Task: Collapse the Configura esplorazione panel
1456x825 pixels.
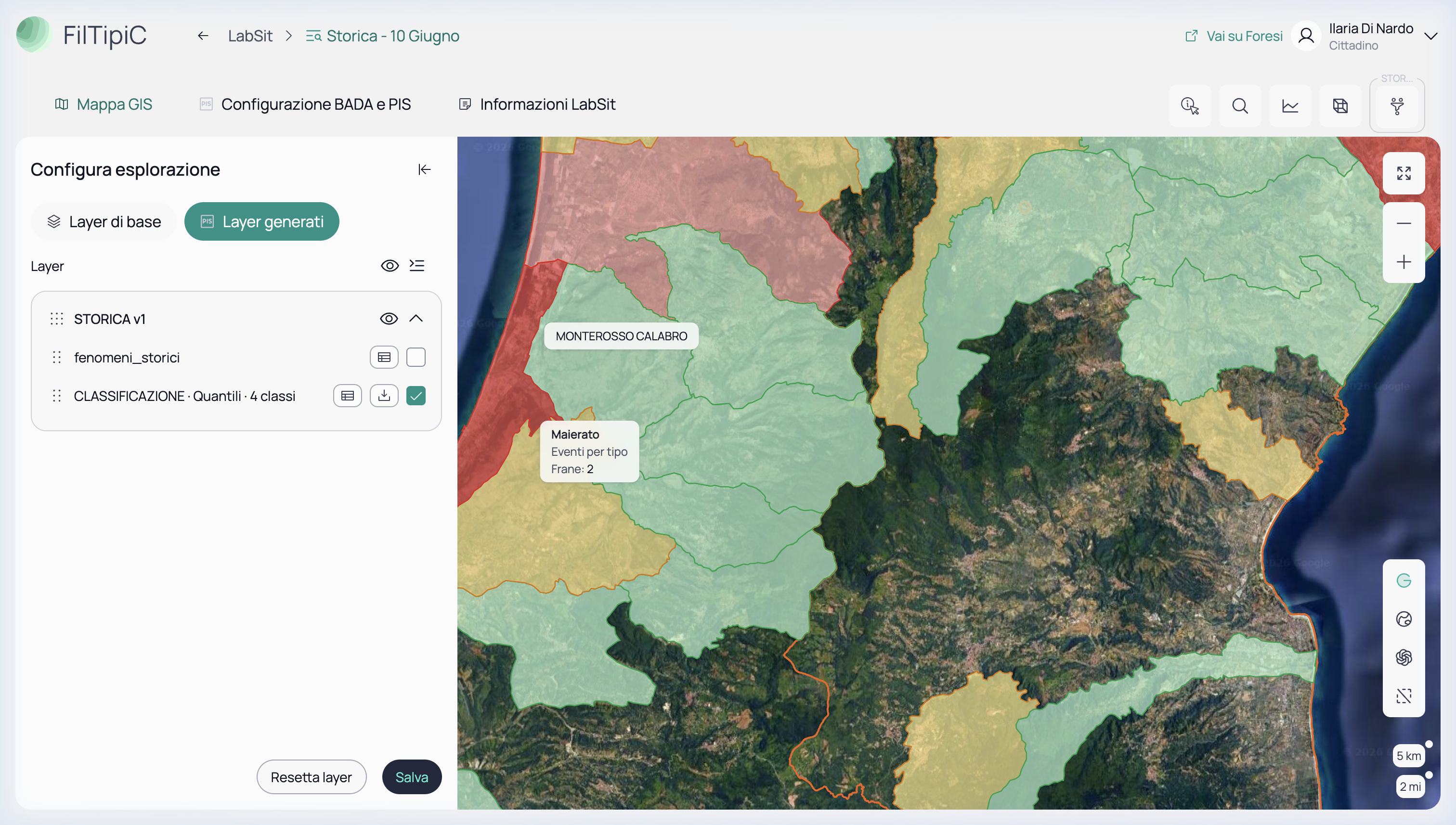Action: 425,169
